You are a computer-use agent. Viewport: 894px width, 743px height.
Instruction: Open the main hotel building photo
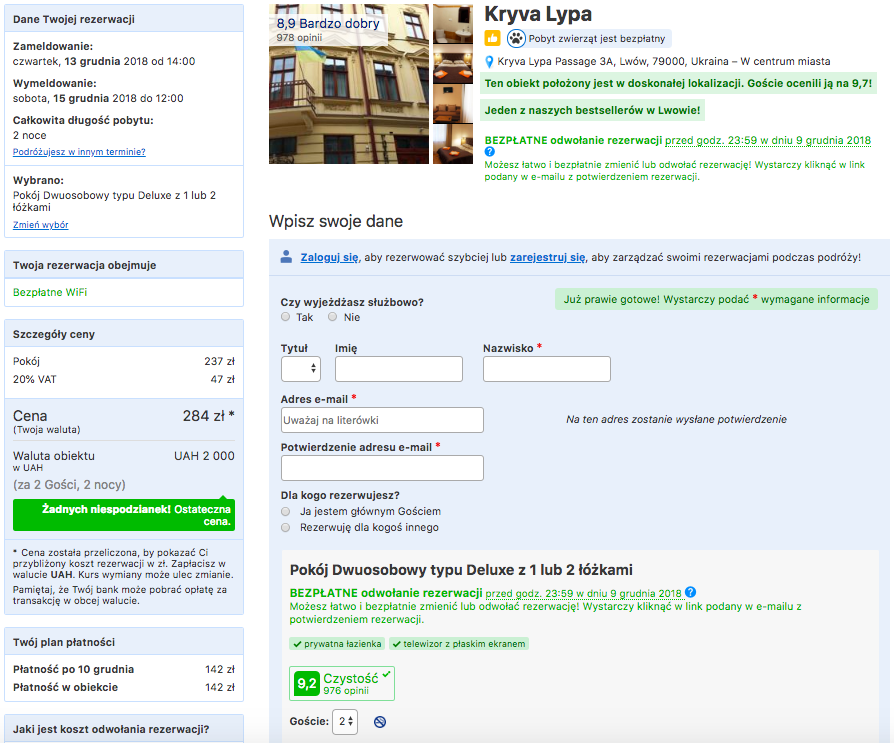[x=349, y=84]
